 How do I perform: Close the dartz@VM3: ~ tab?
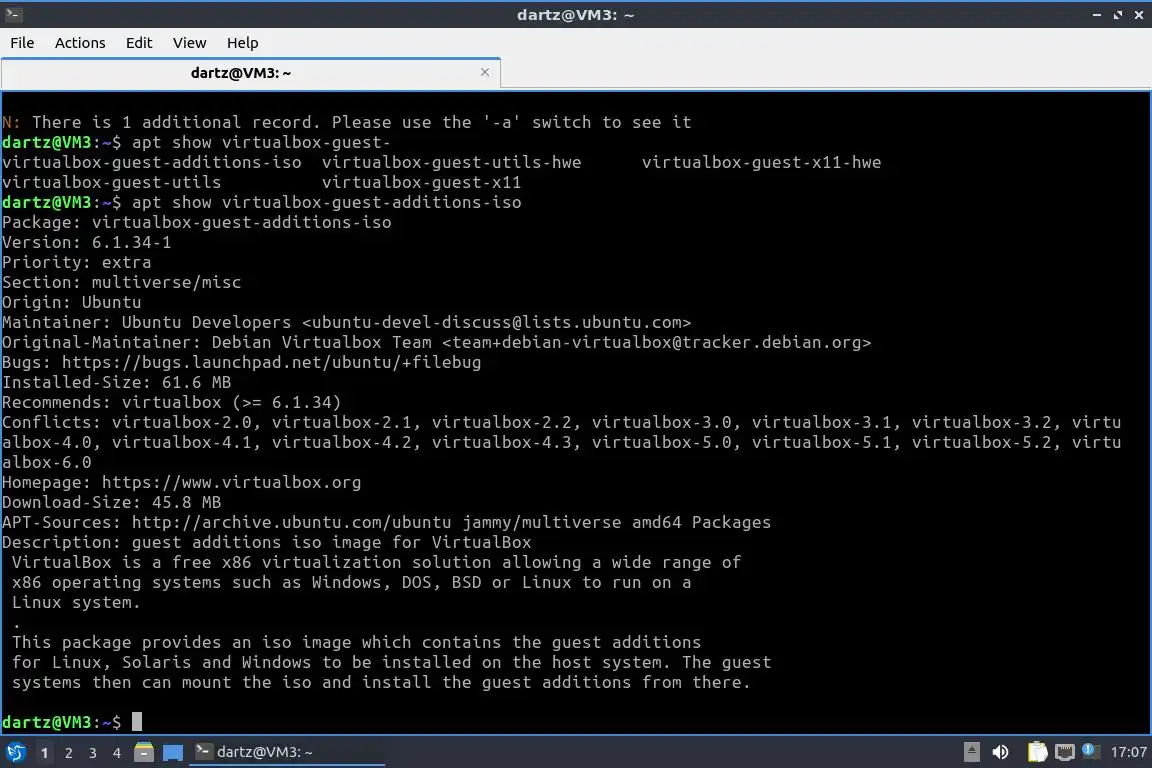click(x=485, y=72)
